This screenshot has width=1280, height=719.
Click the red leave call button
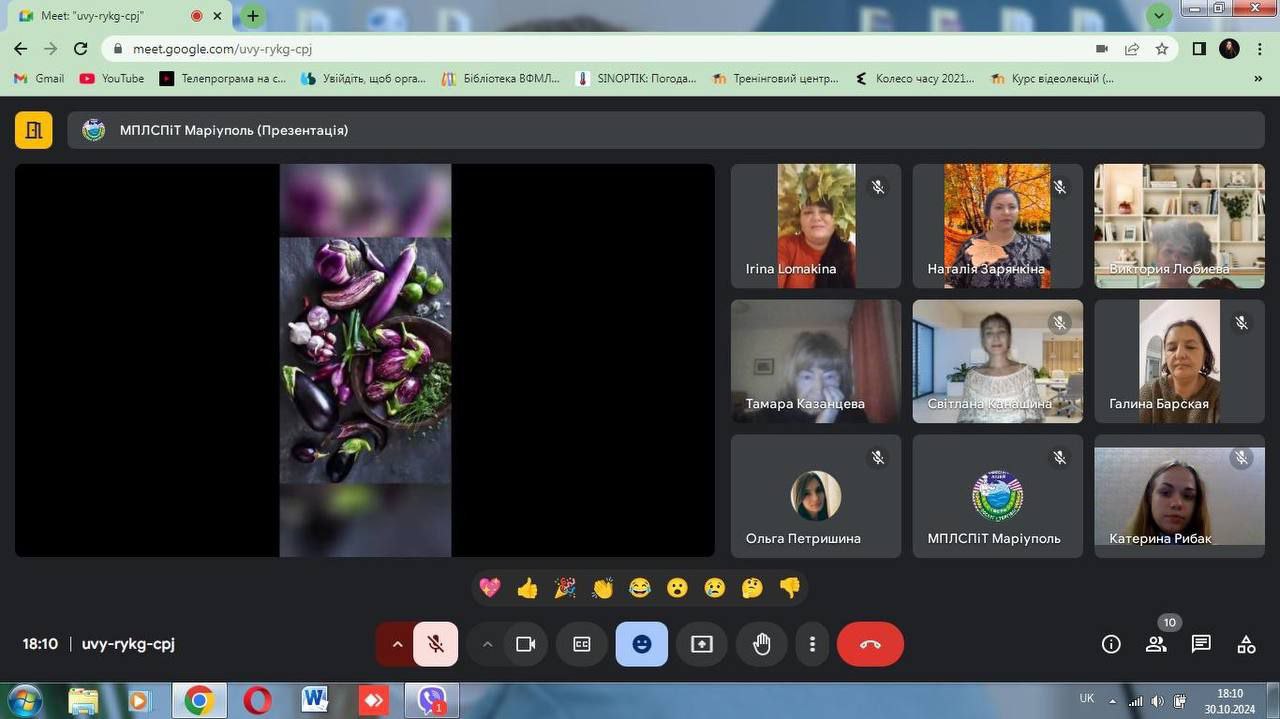[870, 644]
